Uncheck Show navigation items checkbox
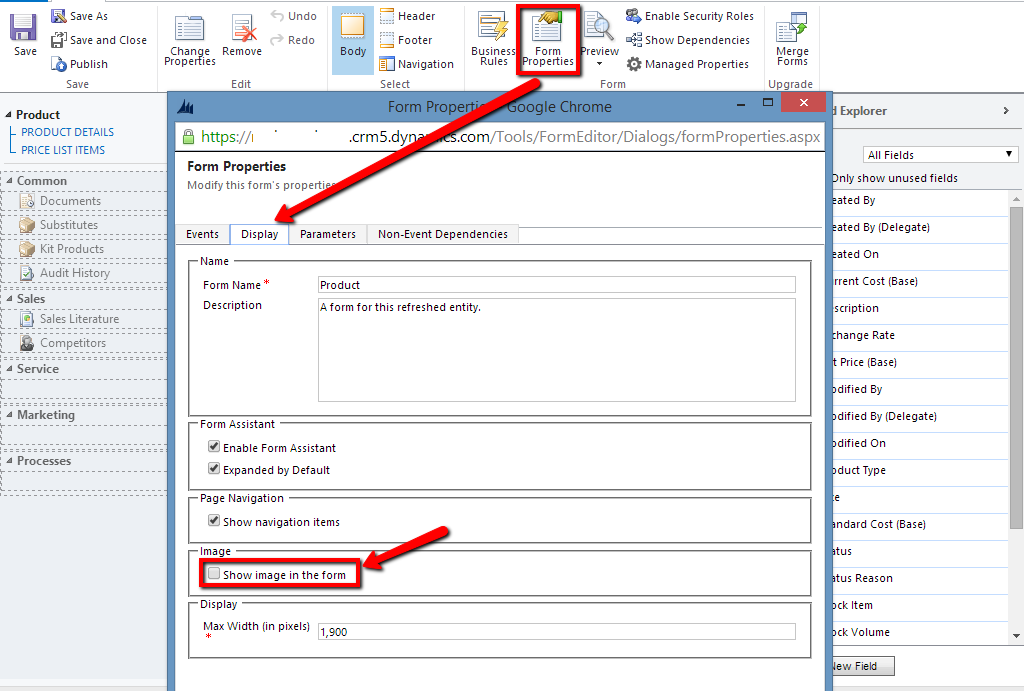Viewport: 1024px width, 691px height. click(x=214, y=521)
